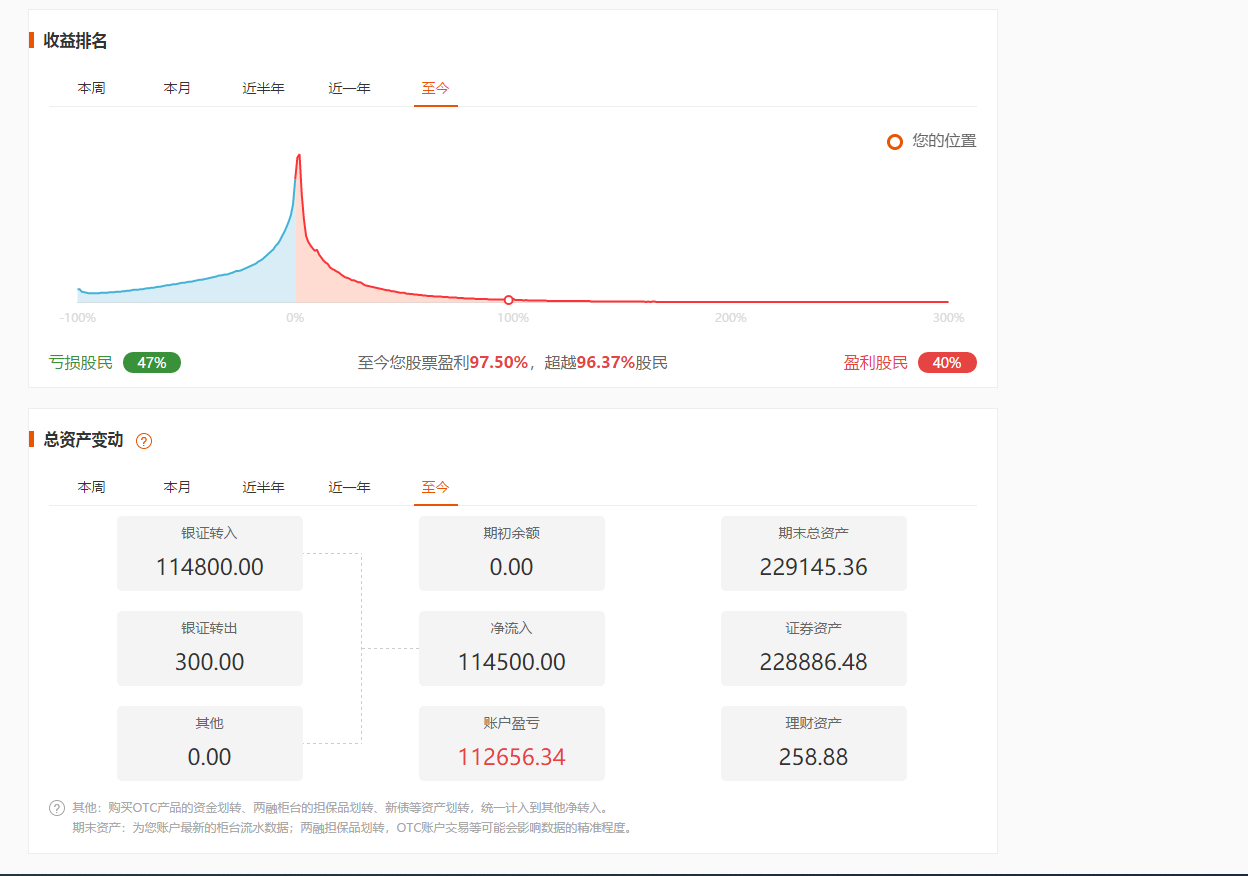Click the 理财资产 value 258.88
Viewport: 1248px width, 876px height.
click(814, 757)
